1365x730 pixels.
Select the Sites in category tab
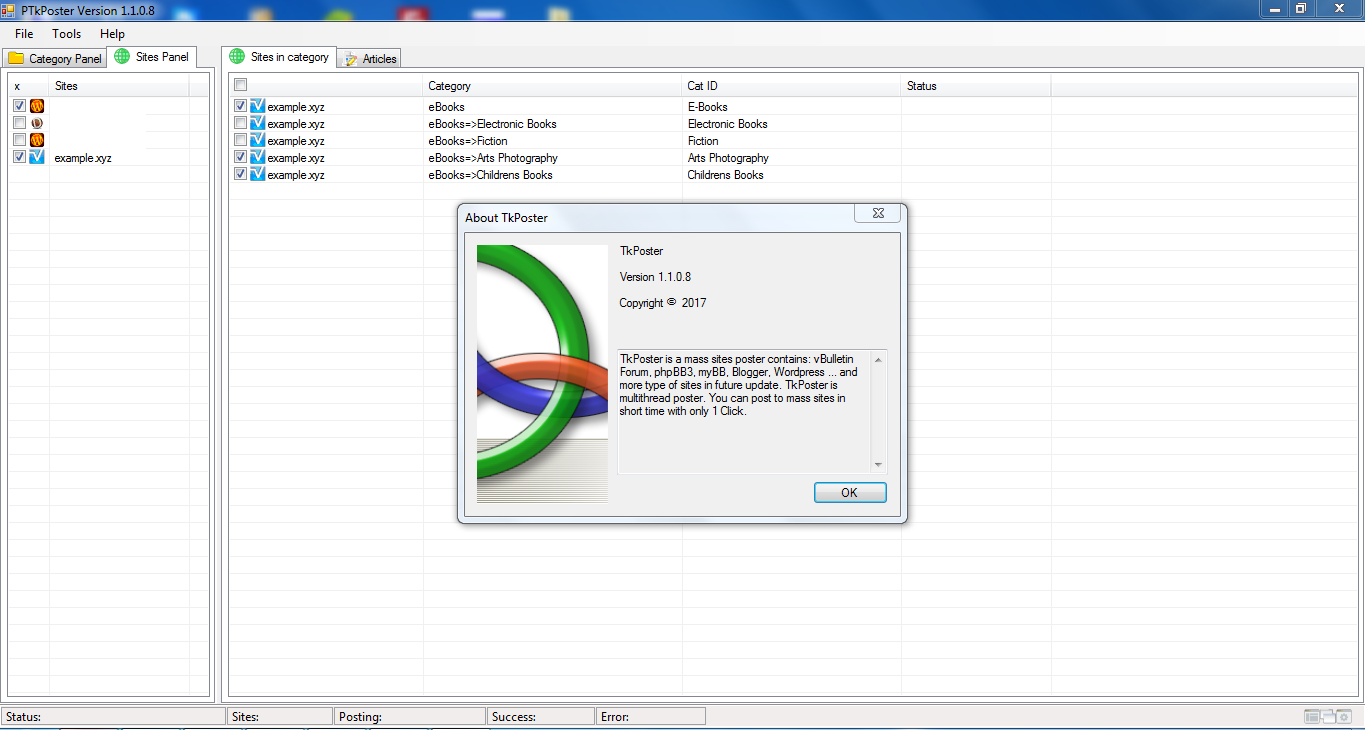coord(279,57)
